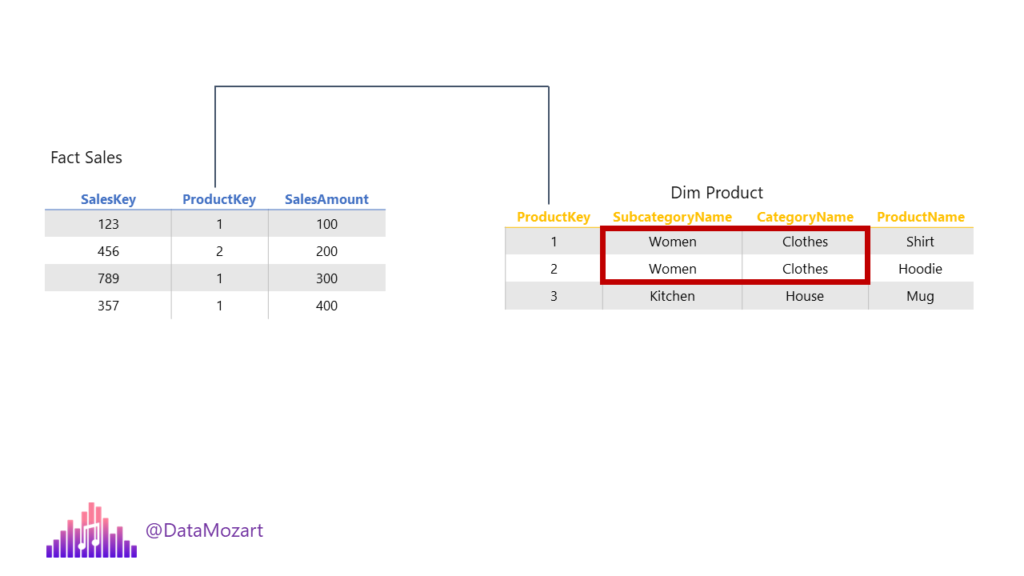The image size is (1024, 576).
Task: Click the SalesAmount column header
Action: [327, 199]
